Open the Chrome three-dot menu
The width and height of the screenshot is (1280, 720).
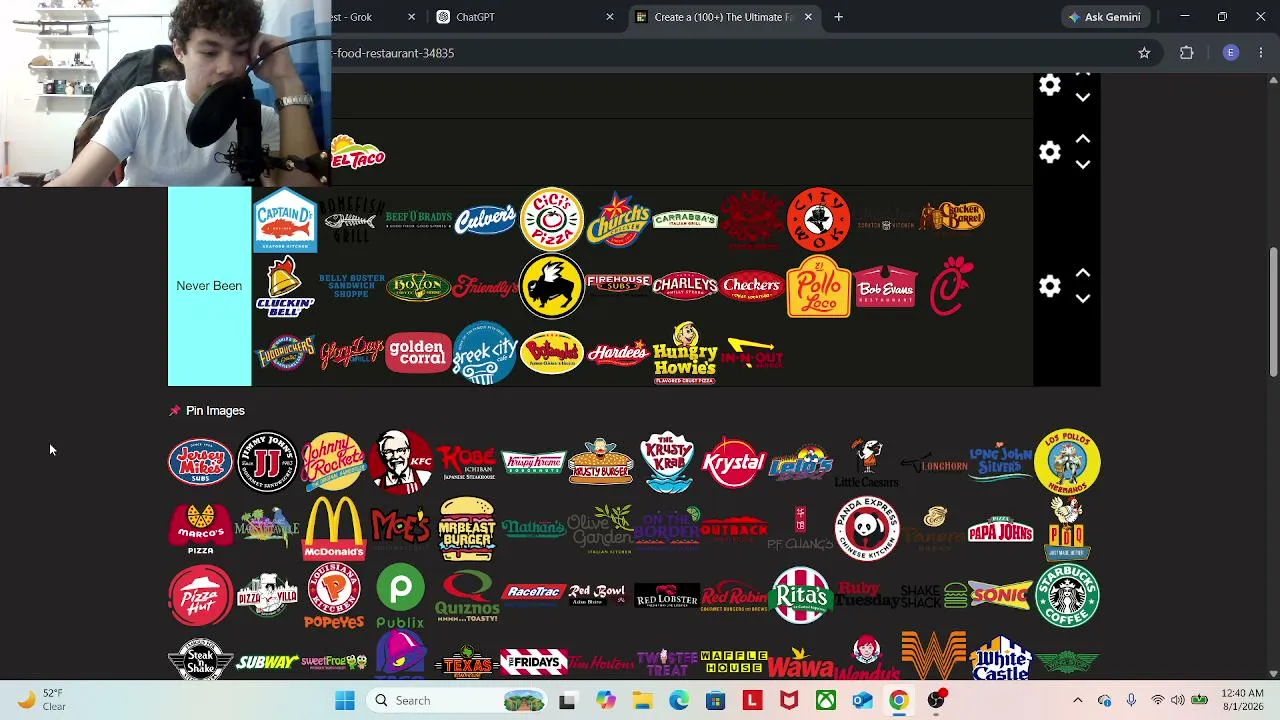pyautogui.click(x=1261, y=53)
